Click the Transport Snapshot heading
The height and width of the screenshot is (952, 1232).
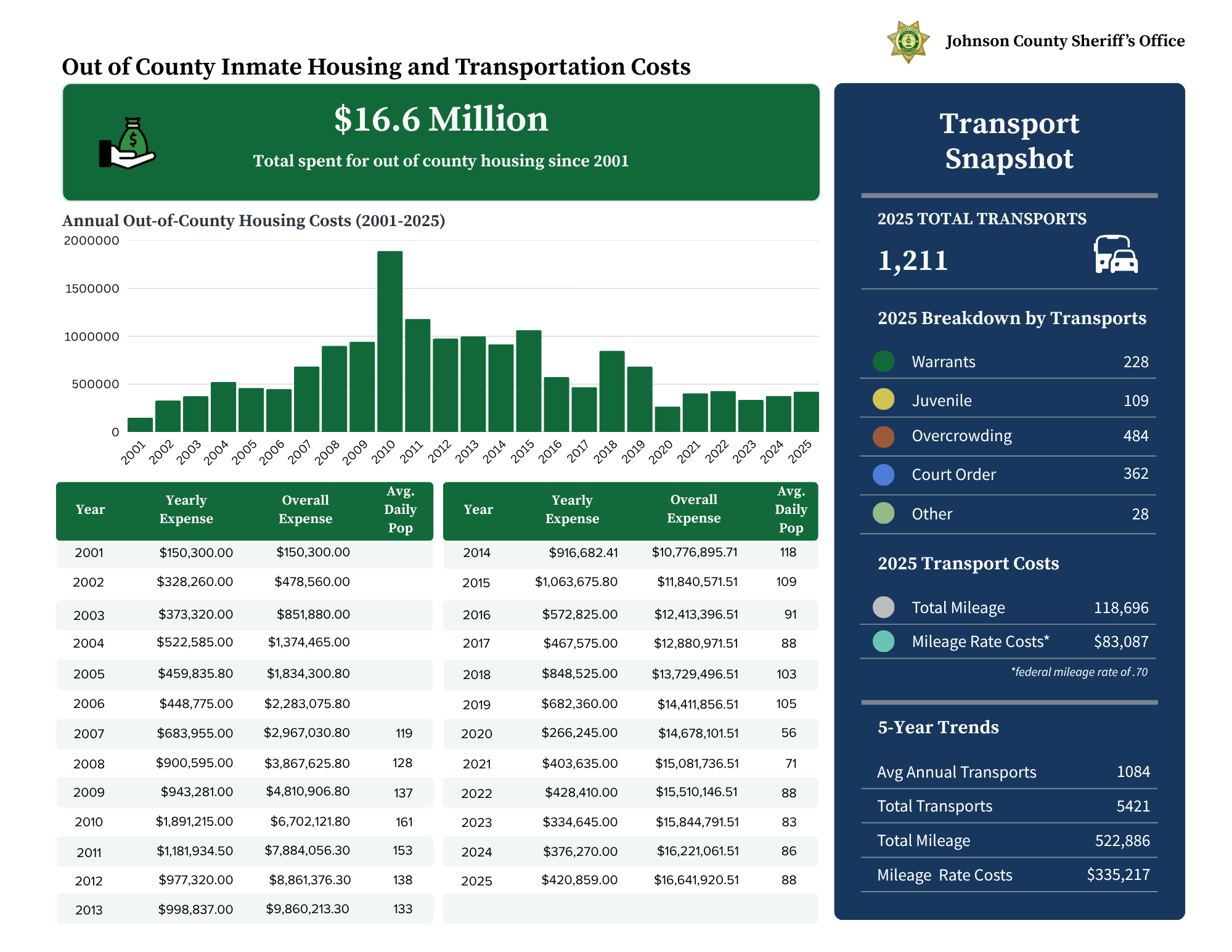coord(1010,141)
